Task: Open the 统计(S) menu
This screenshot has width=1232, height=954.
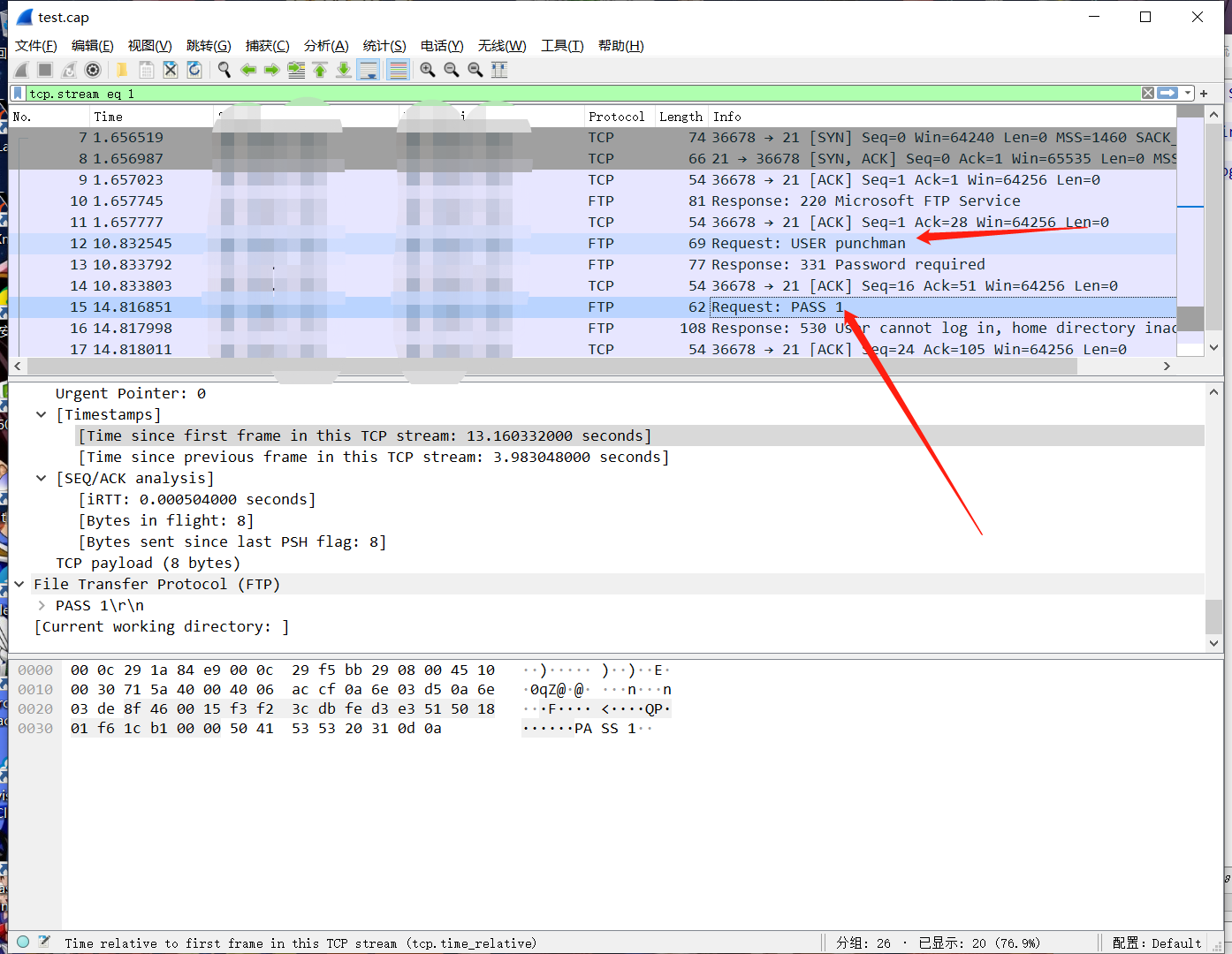Action: (384, 46)
